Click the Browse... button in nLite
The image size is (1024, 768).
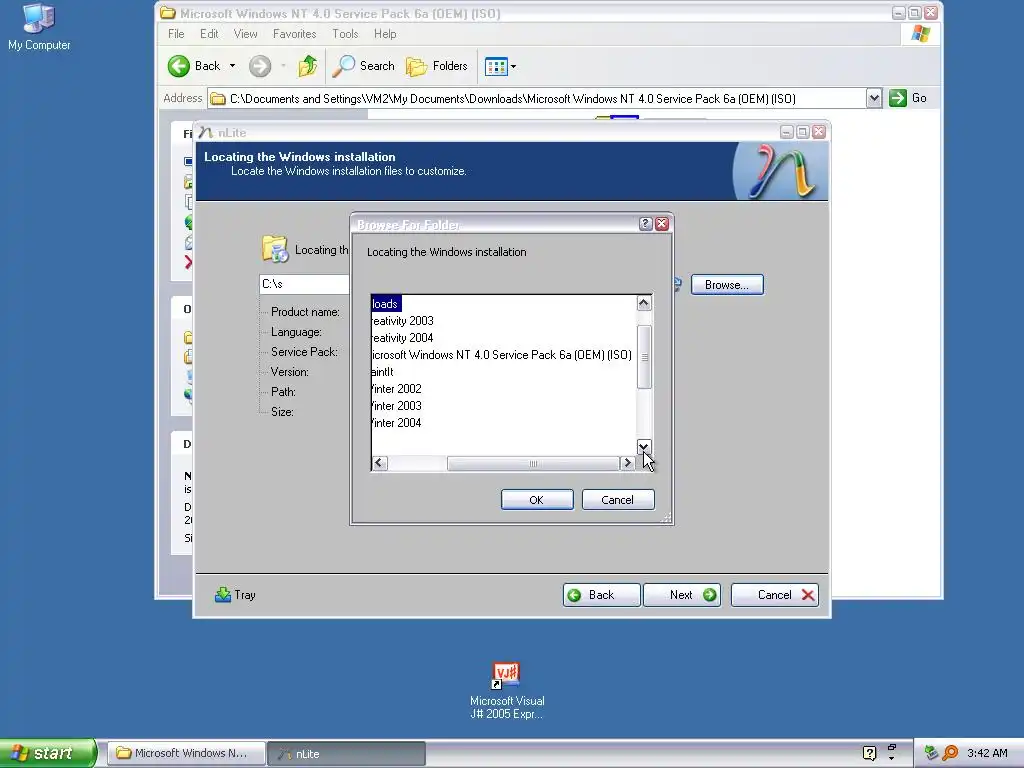(727, 285)
